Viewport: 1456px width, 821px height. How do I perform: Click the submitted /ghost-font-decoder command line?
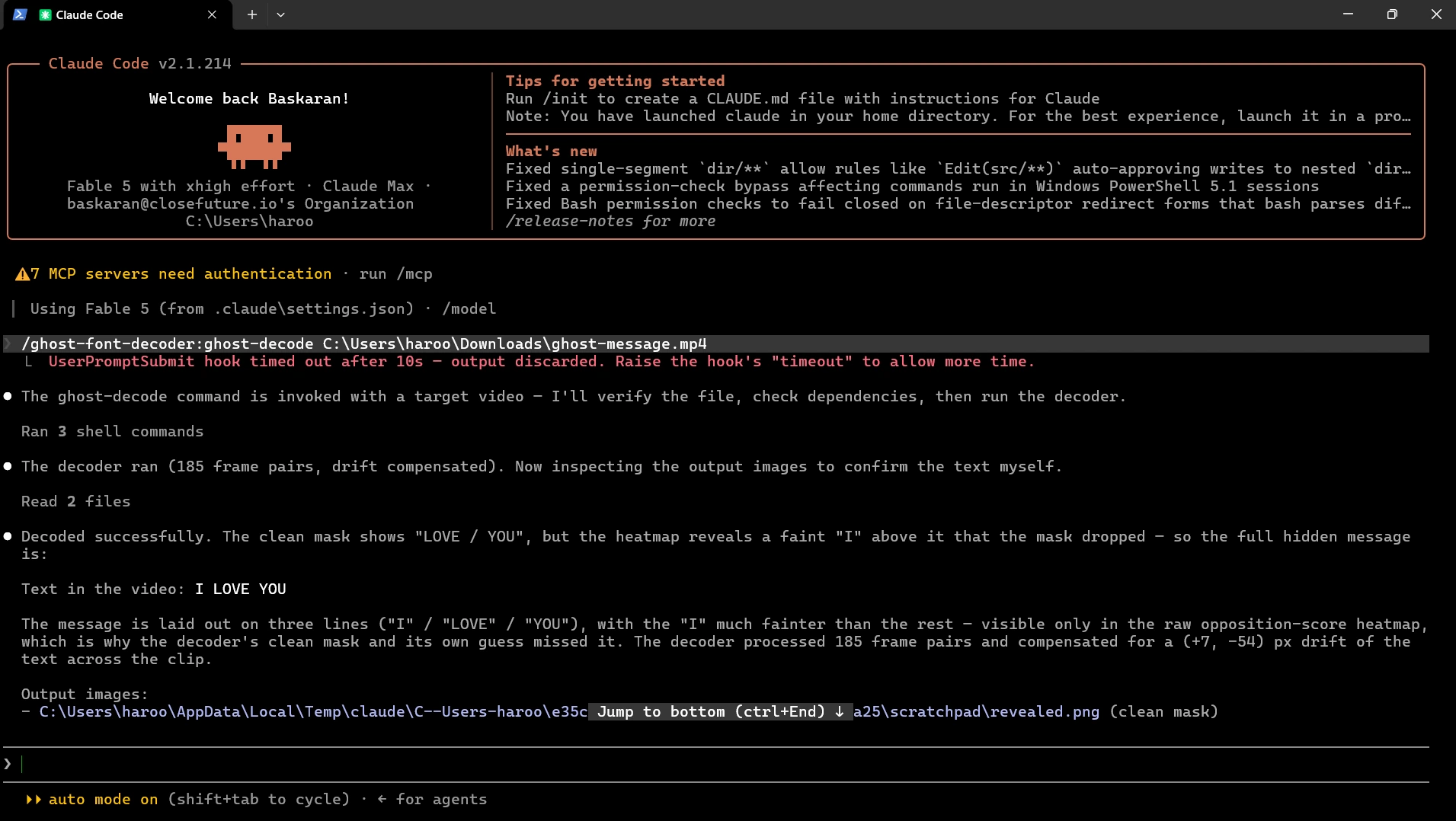pyautogui.click(x=716, y=343)
